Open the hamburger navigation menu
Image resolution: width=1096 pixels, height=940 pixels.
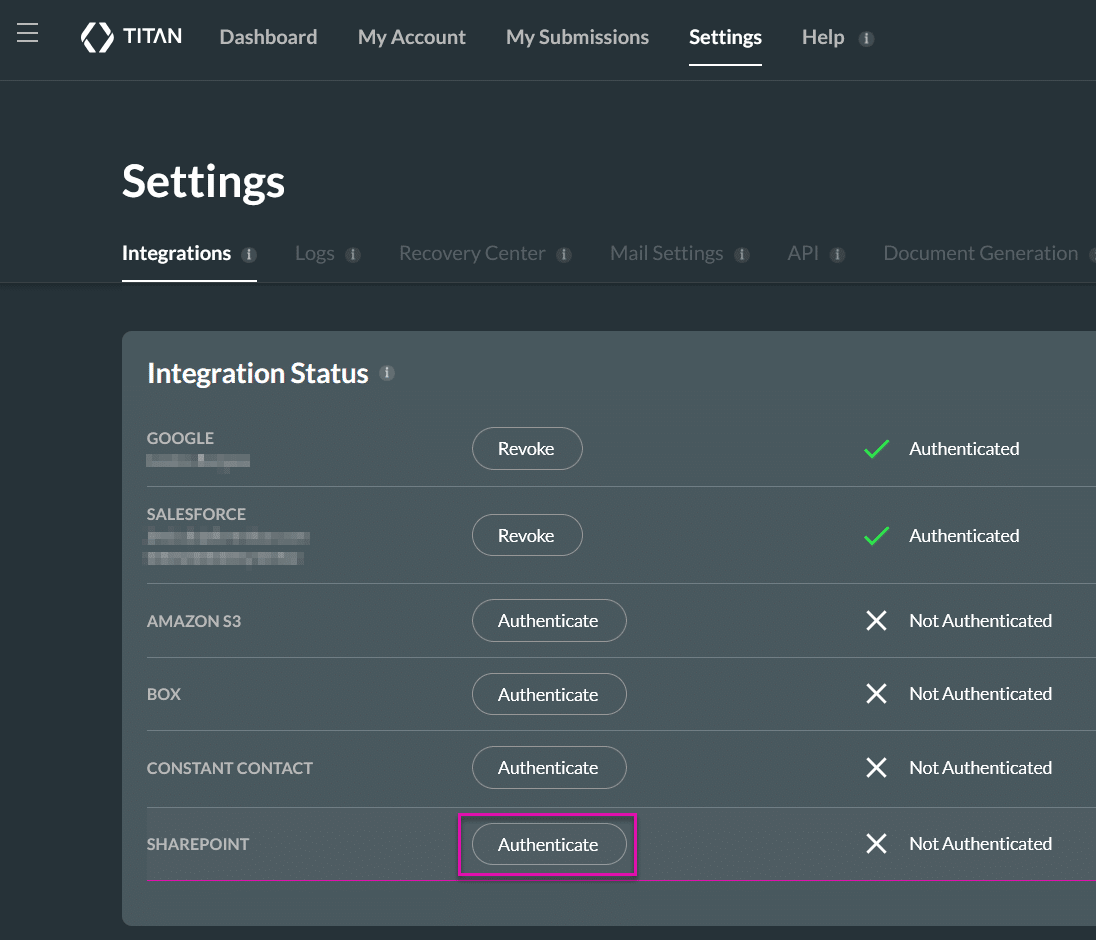[x=27, y=31]
